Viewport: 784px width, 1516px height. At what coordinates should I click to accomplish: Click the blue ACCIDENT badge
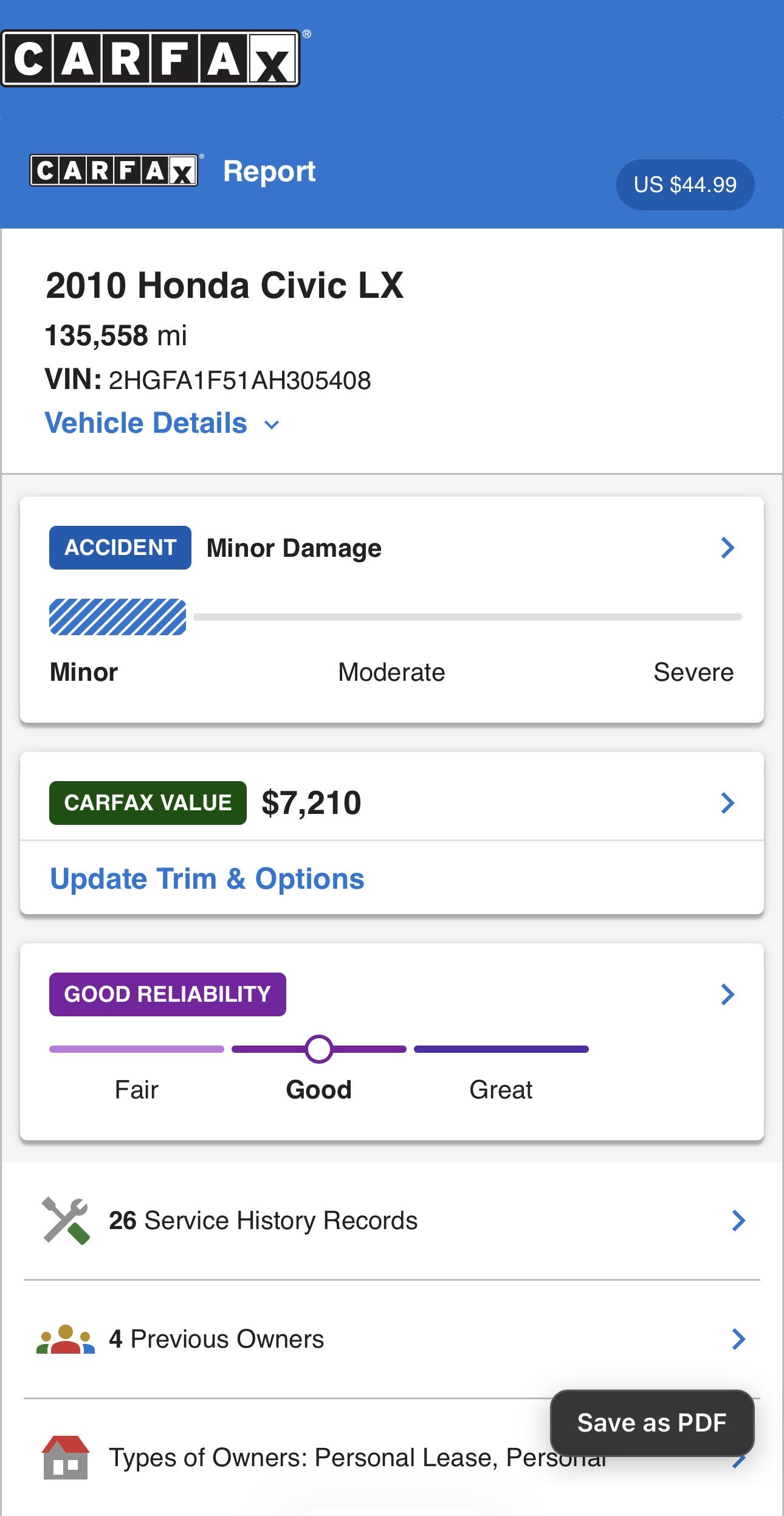click(x=120, y=548)
